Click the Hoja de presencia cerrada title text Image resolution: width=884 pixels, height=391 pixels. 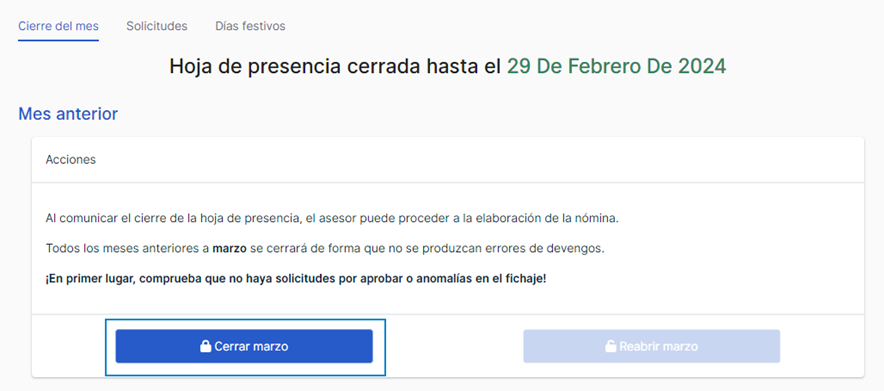tap(335, 66)
